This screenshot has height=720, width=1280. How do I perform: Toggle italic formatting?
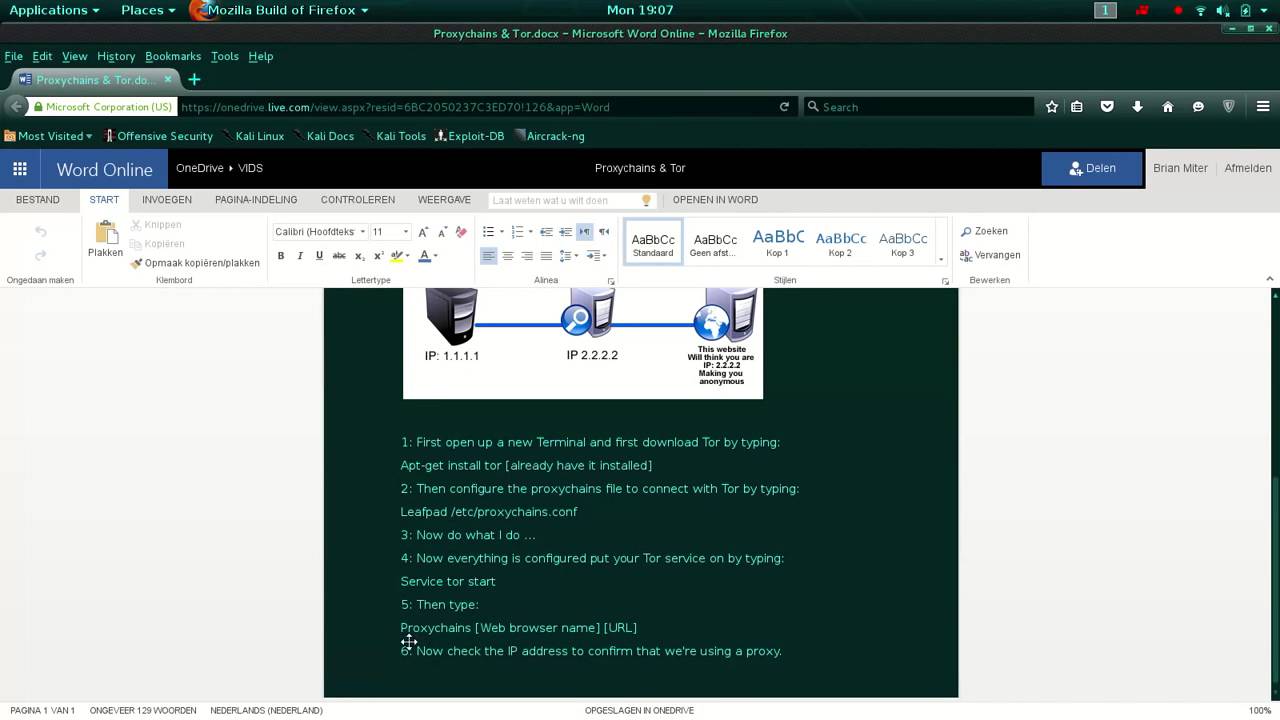[x=300, y=256]
